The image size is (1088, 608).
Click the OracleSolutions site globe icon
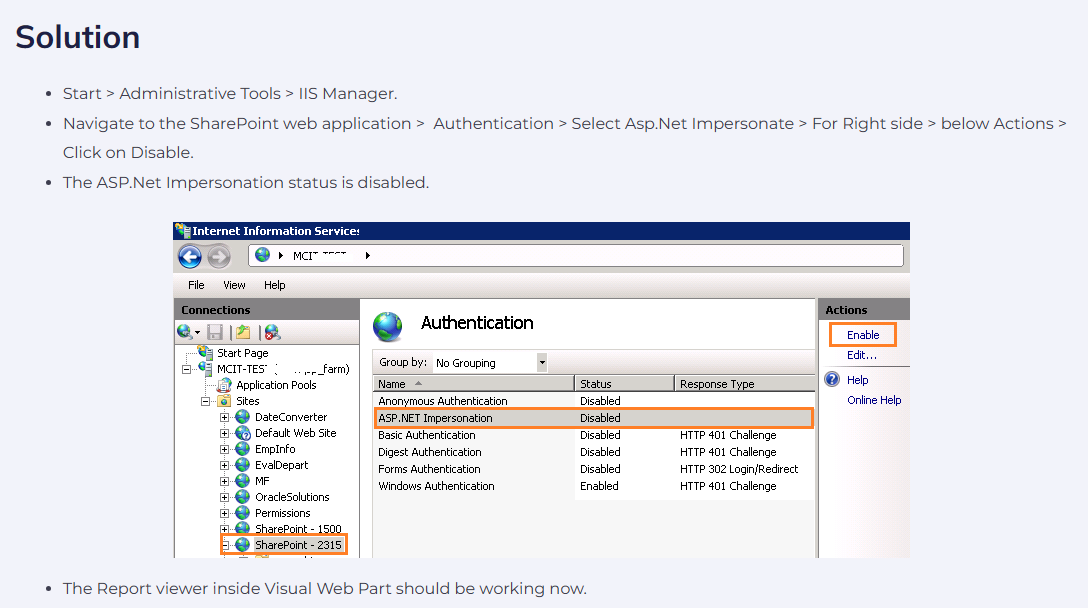[242, 497]
